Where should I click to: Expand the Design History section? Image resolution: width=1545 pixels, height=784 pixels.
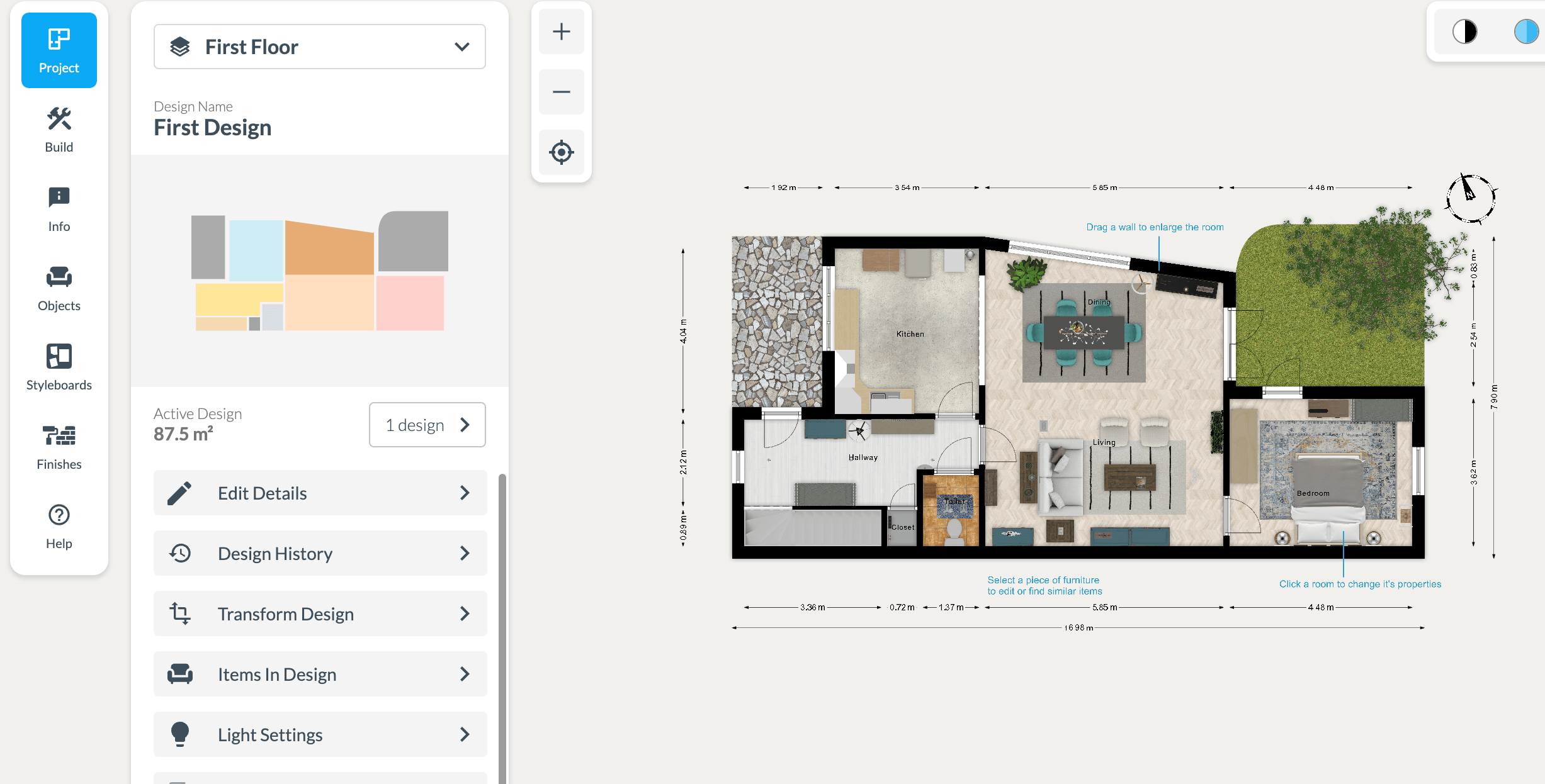point(320,553)
